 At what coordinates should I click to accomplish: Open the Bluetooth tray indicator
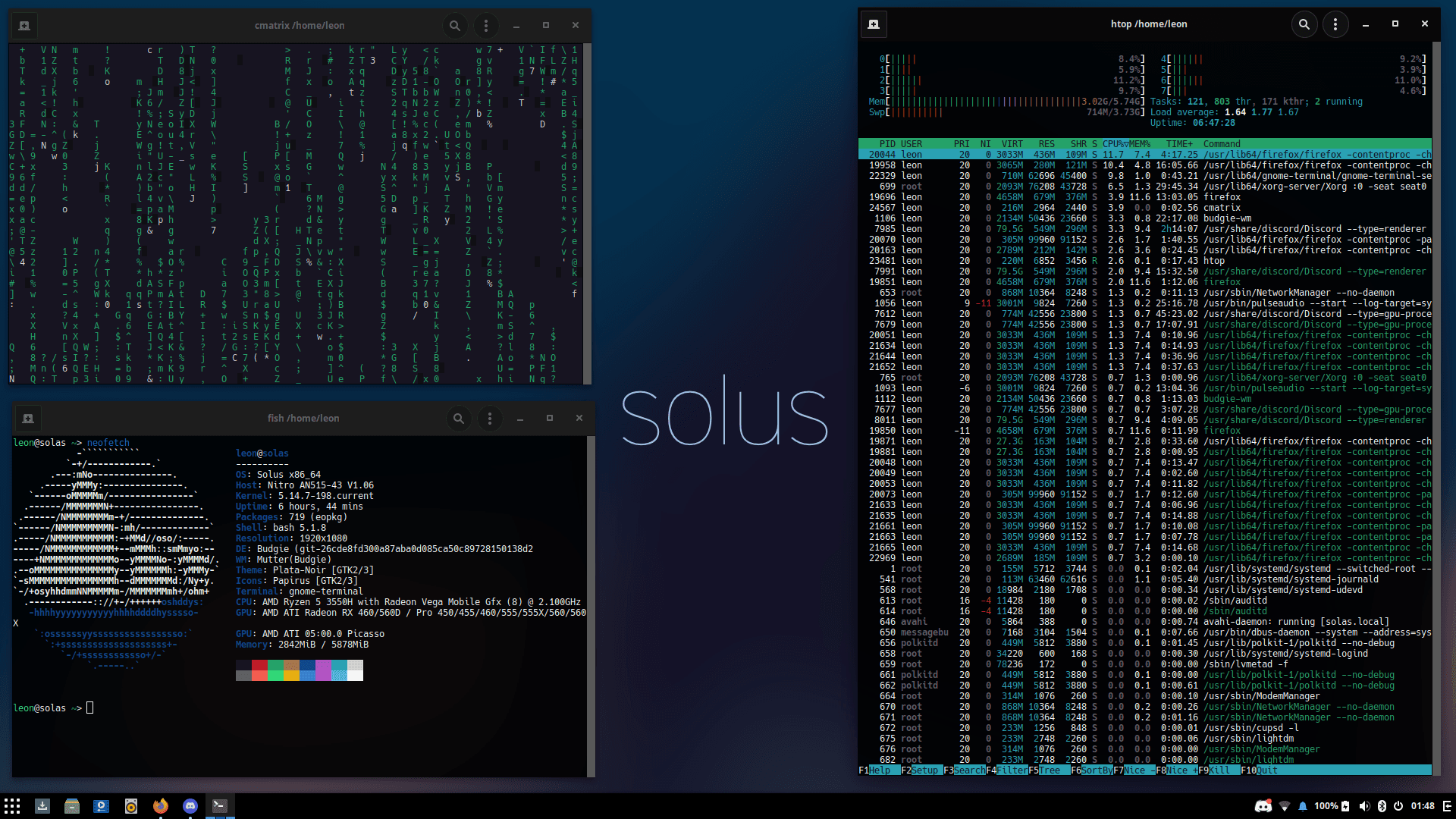point(1382,806)
